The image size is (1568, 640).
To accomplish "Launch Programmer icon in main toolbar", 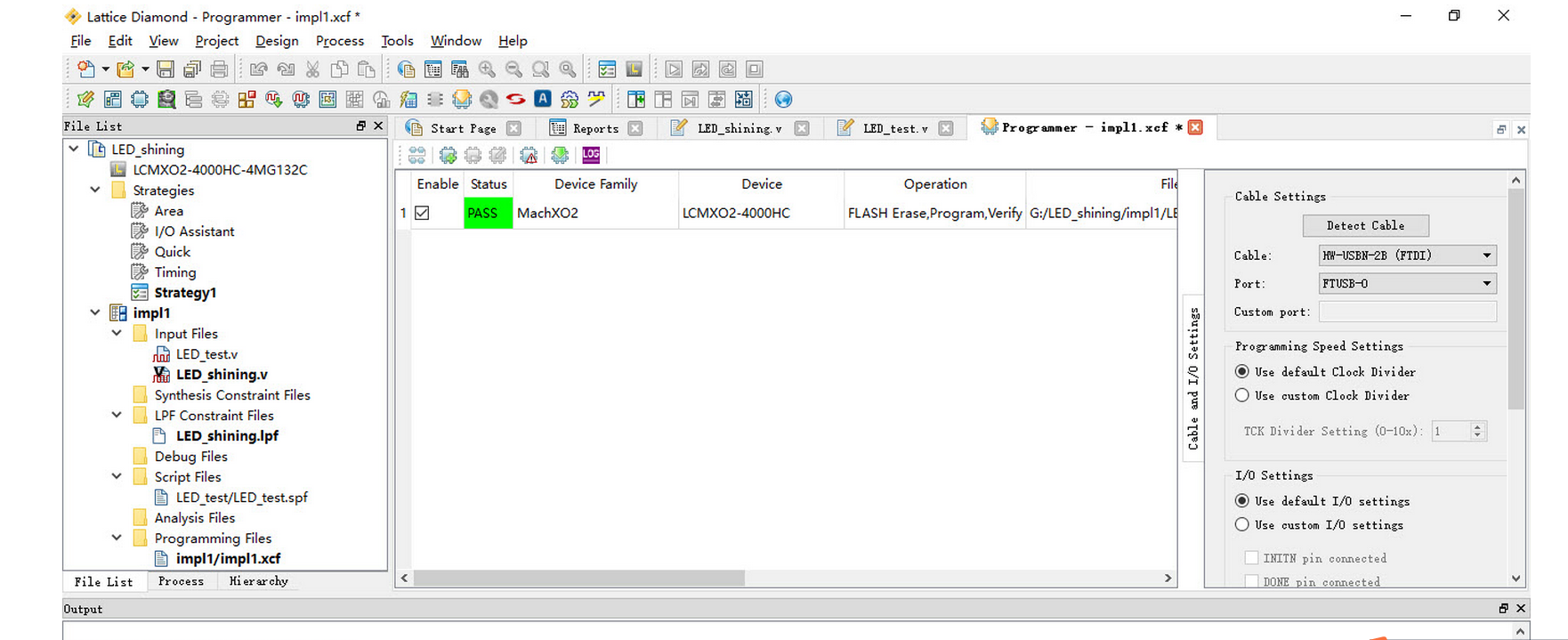I will click(462, 99).
